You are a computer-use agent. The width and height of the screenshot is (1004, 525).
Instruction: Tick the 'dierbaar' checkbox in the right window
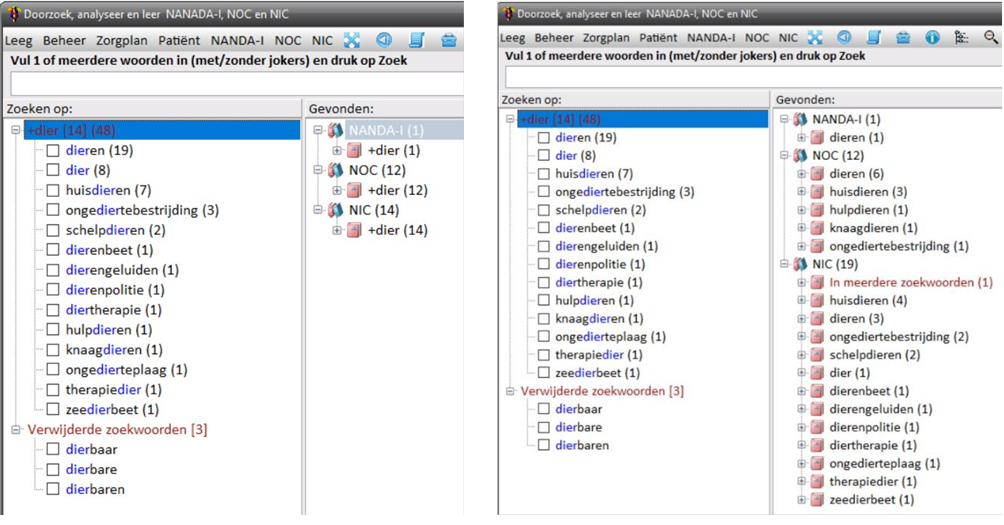coord(544,409)
